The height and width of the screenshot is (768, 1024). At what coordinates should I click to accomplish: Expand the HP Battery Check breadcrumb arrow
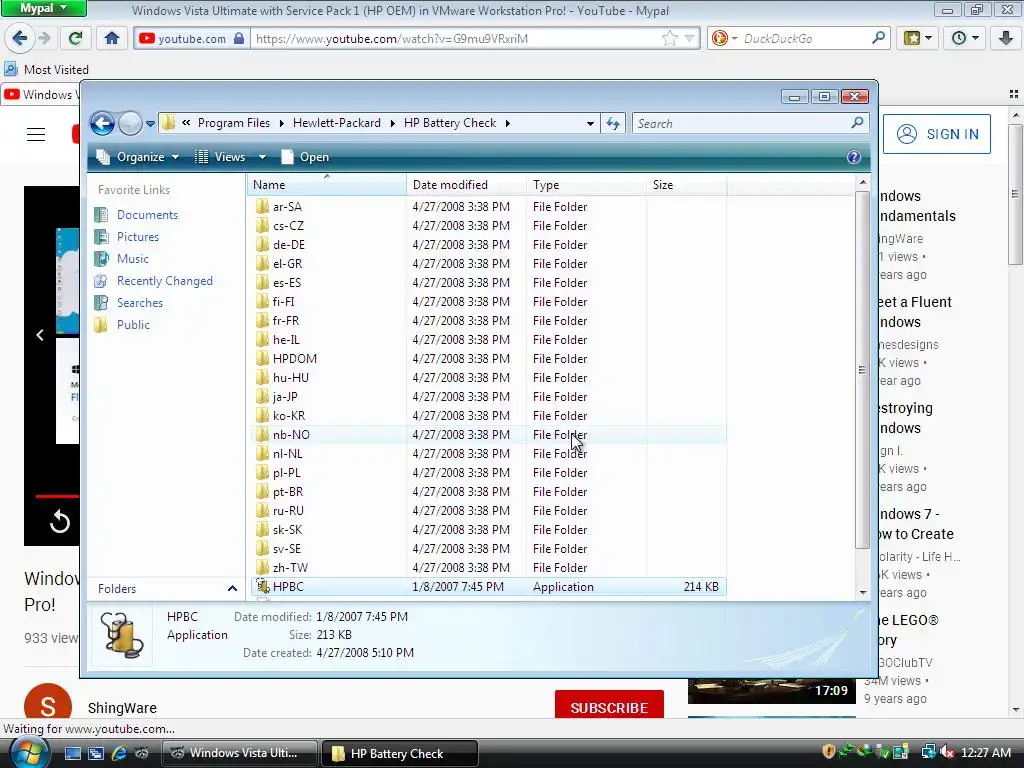[x=507, y=123]
